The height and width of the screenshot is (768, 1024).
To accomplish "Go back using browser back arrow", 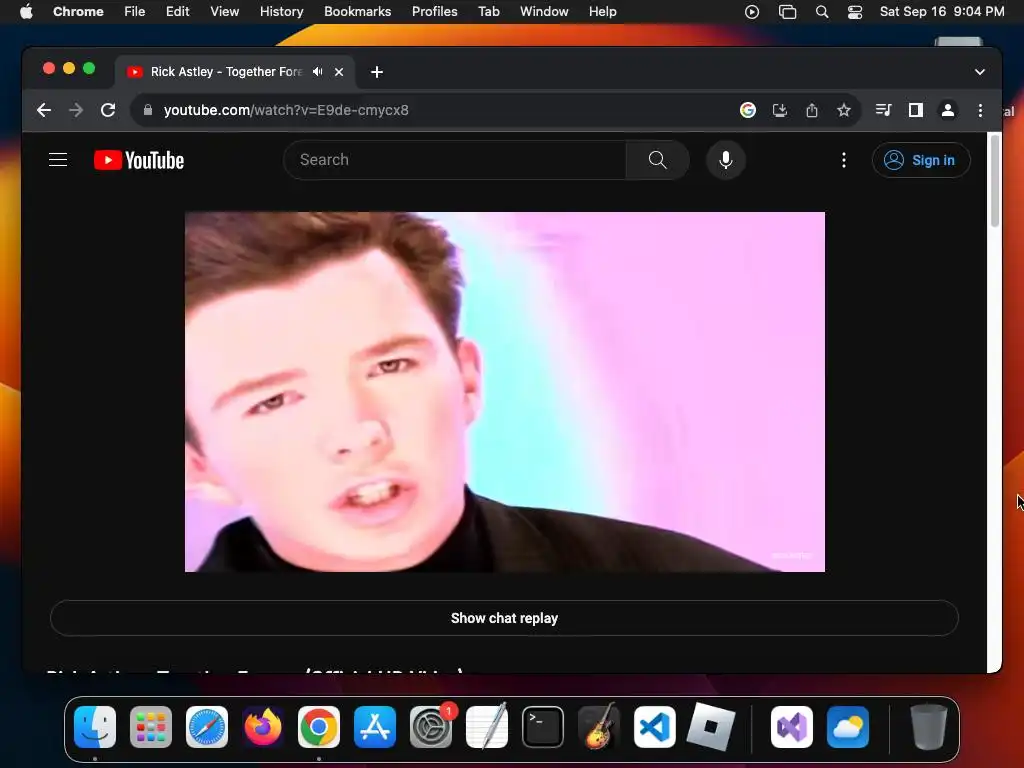I will 44,110.
